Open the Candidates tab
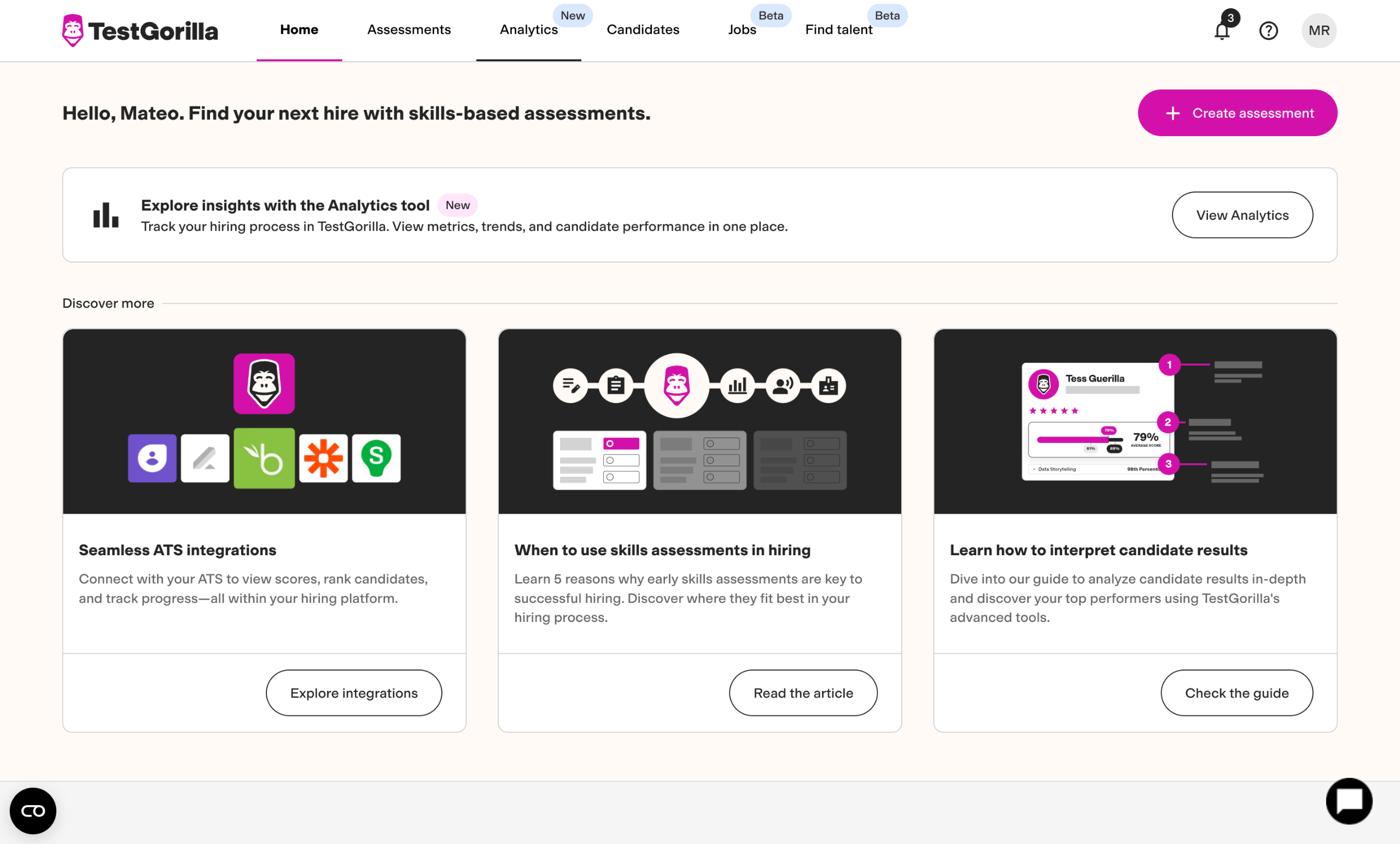 click(x=643, y=30)
